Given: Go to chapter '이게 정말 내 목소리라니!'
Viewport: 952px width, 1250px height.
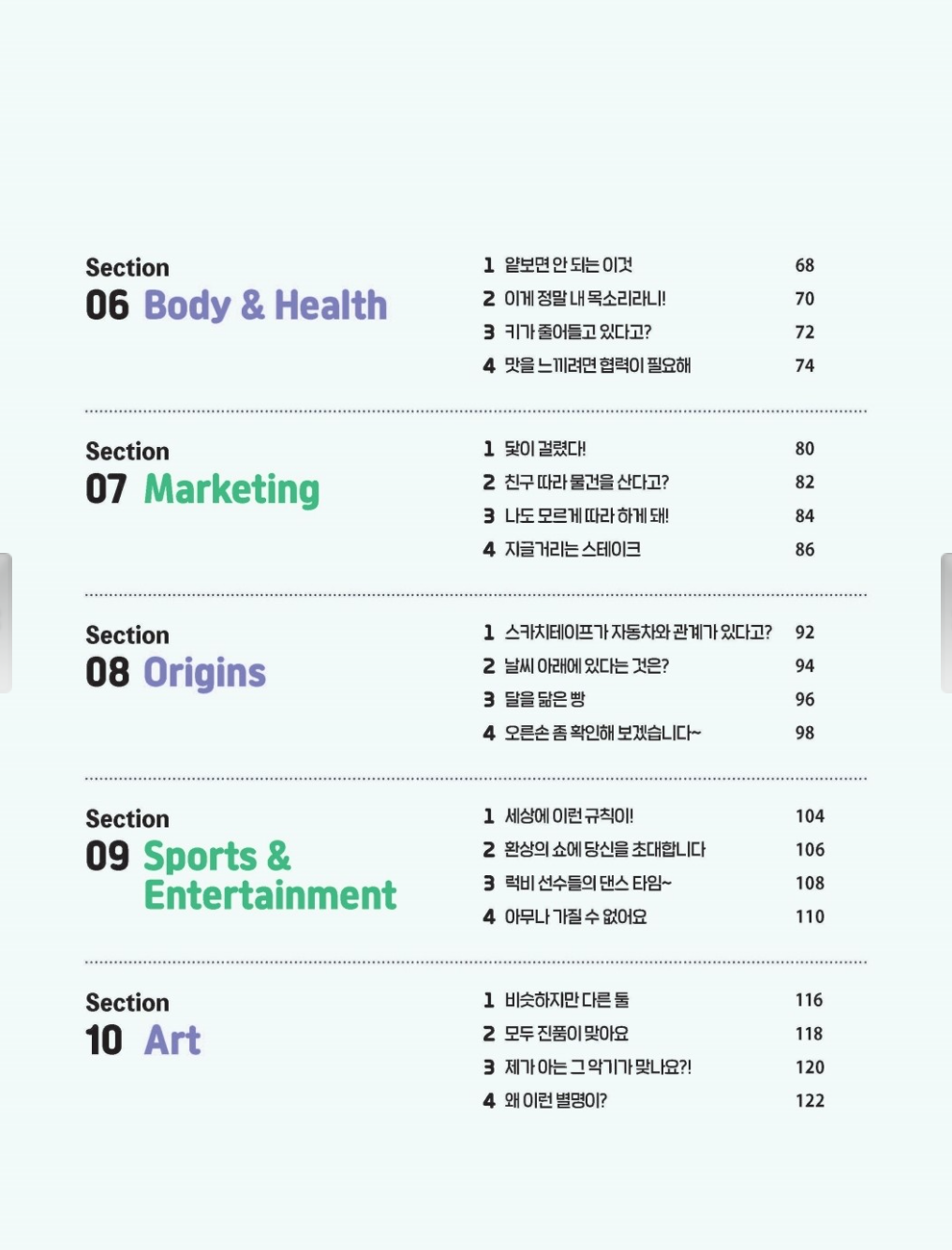Looking at the screenshot, I should tap(585, 299).
